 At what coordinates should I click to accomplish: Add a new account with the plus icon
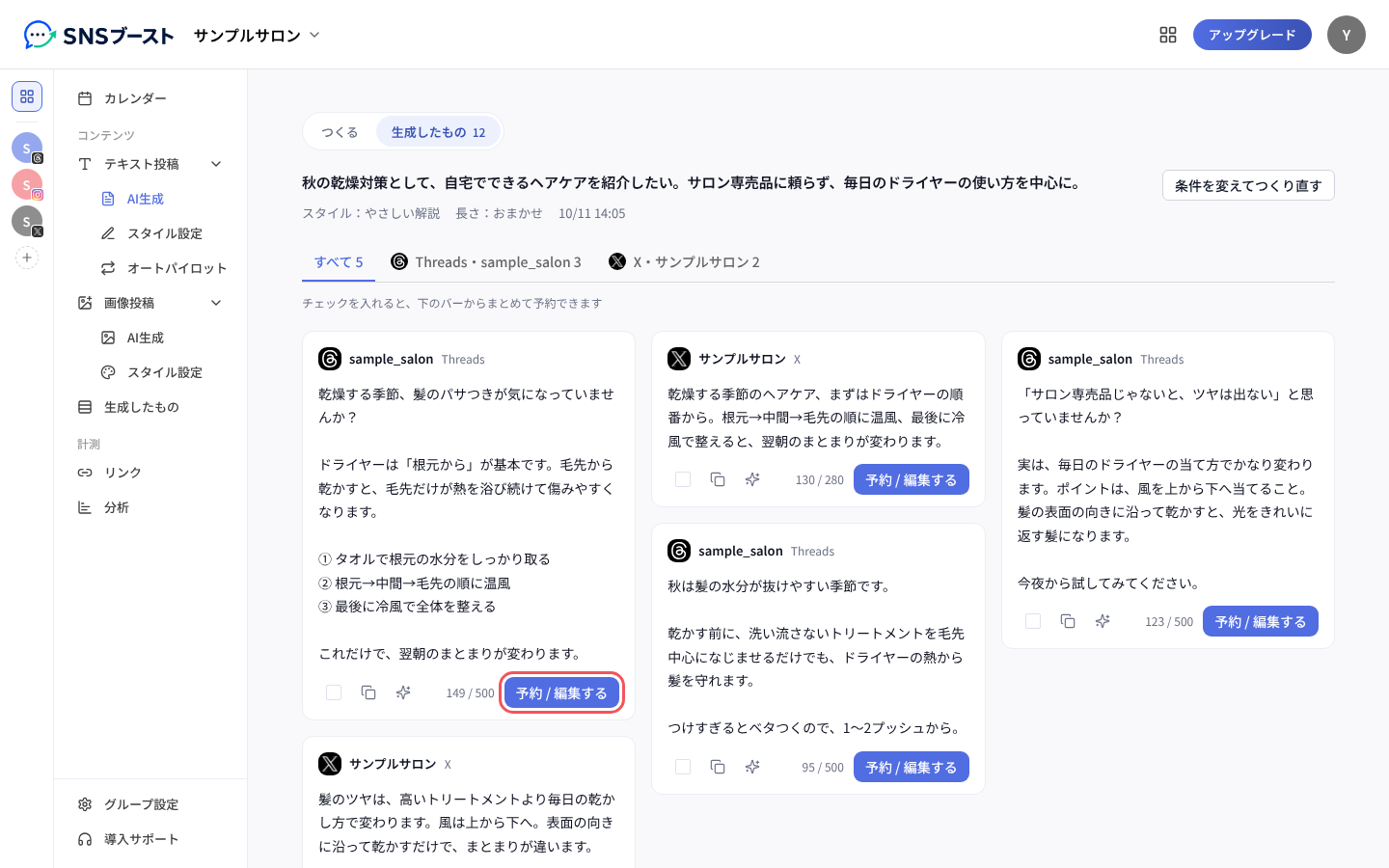pyautogui.click(x=27, y=258)
